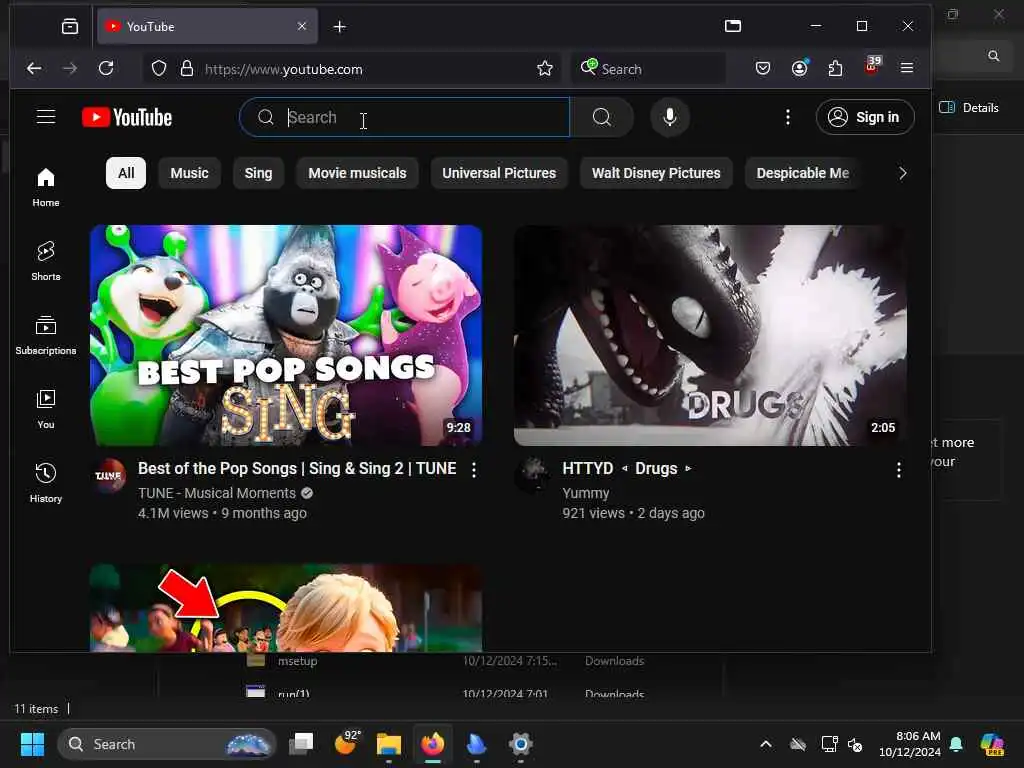The height and width of the screenshot is (768, 1024).
Task: Select the Music filter chip
Action: [x=189, y=173]
